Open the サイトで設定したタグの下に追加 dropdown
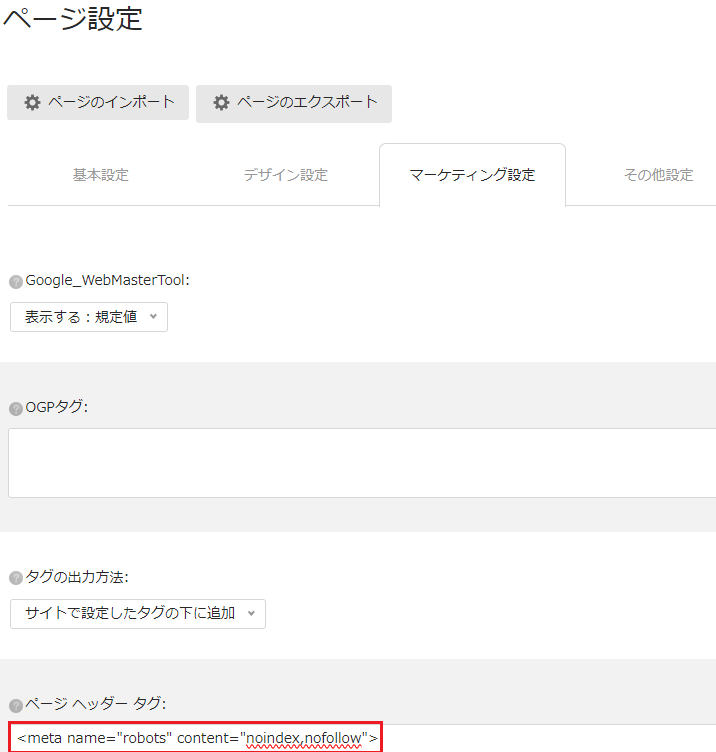The width and height of the screenshot is (716, 752). pos(138,614)
